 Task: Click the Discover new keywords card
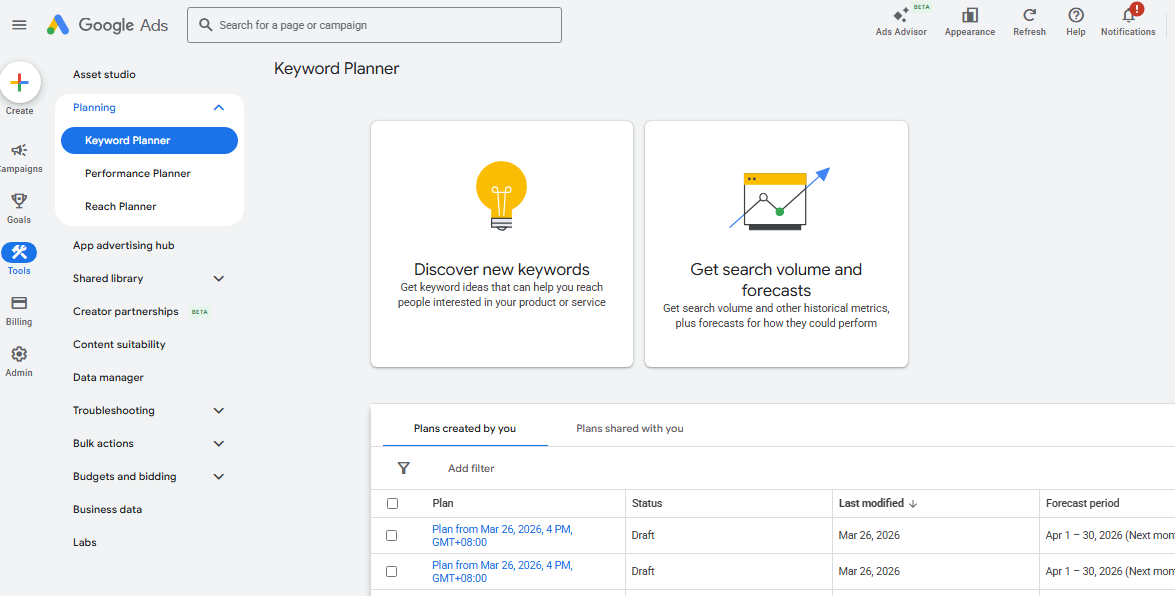[x=501, y=243]
